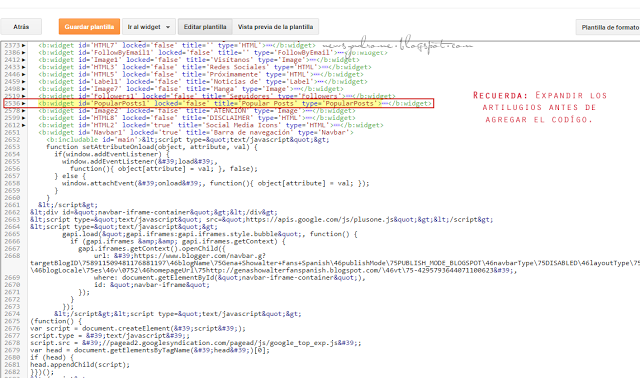640x378 pixels.
Task: Click the window.attachEvent code line
Action: [216, 183]
